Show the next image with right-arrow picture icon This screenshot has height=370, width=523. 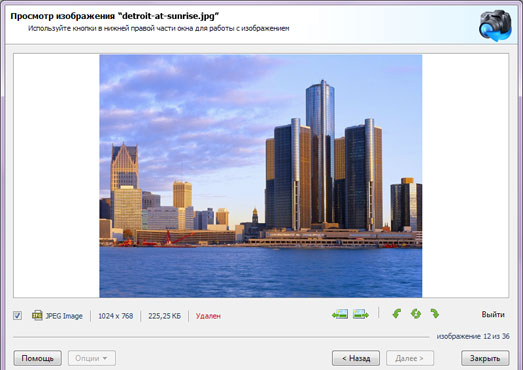[x=361, y=314]
